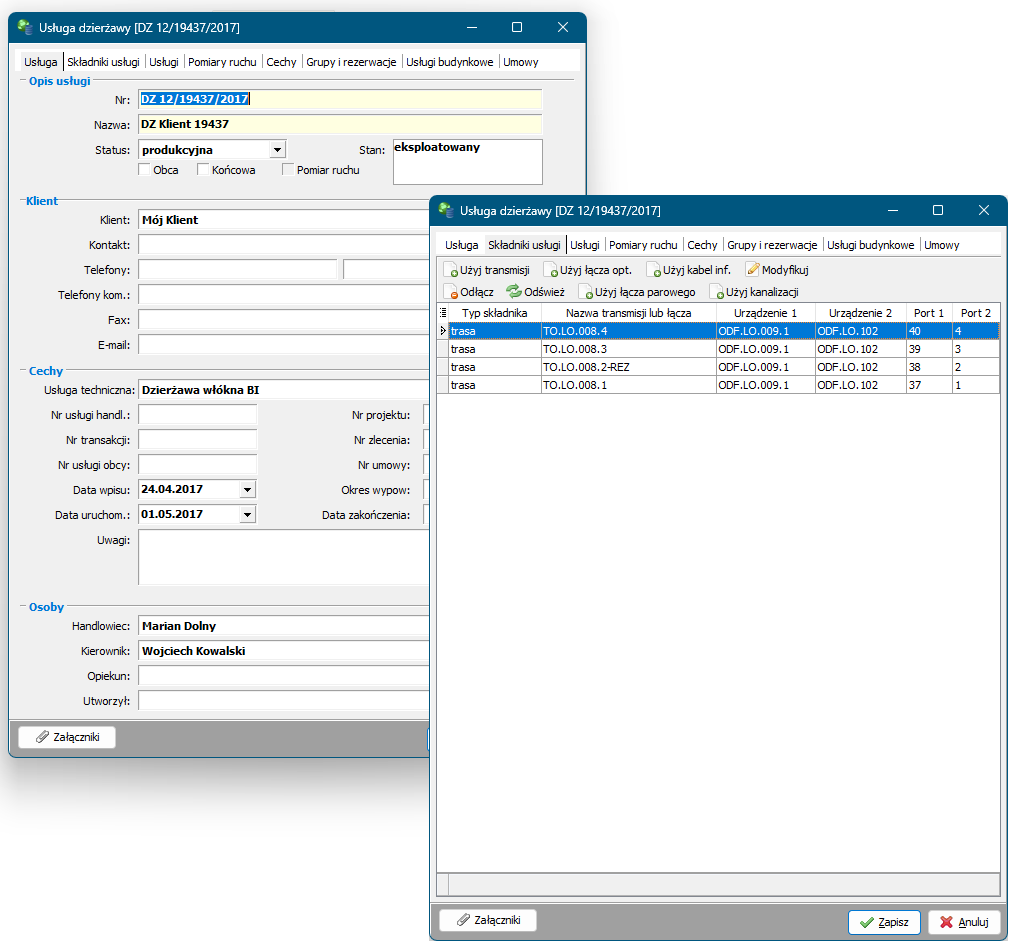Click the Port 1 column header
Viewport: 1020px width, 952px height.
point(929,313)
